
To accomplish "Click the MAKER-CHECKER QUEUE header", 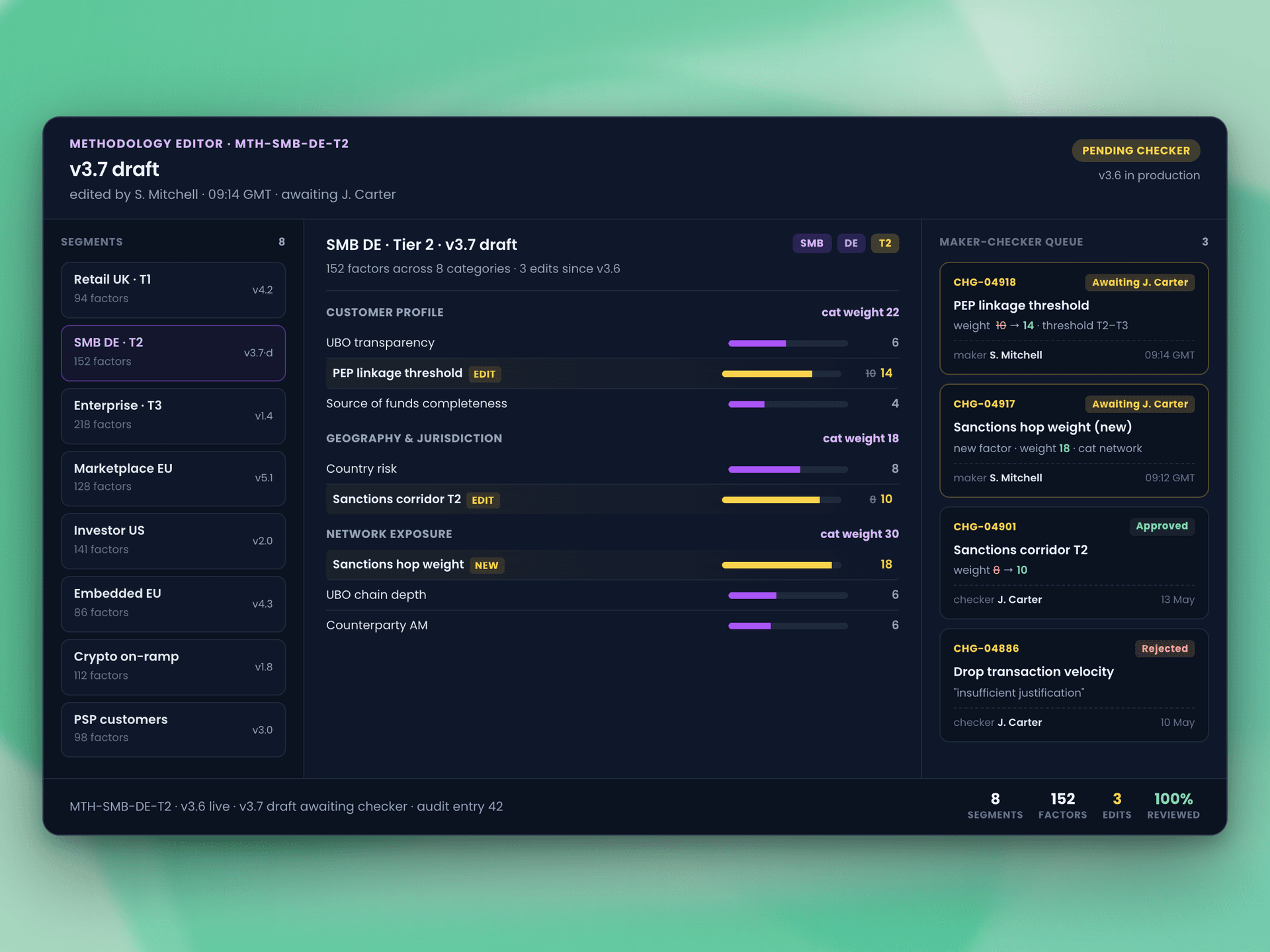I will tap(1011, 242).
